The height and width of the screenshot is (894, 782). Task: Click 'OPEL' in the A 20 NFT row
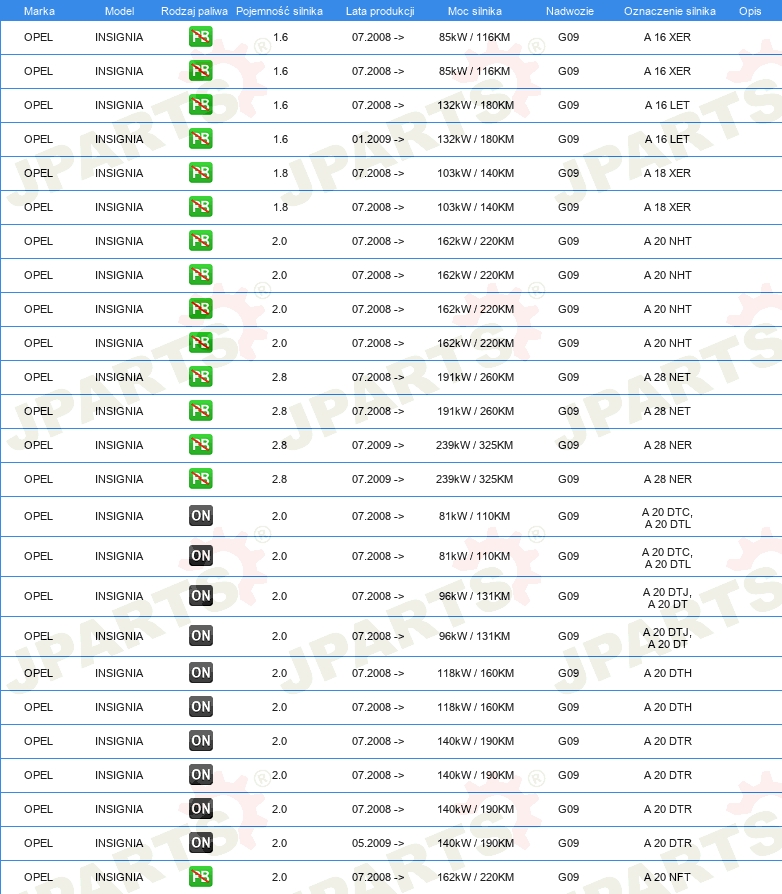pyautogui.click(x=38, y=877)
